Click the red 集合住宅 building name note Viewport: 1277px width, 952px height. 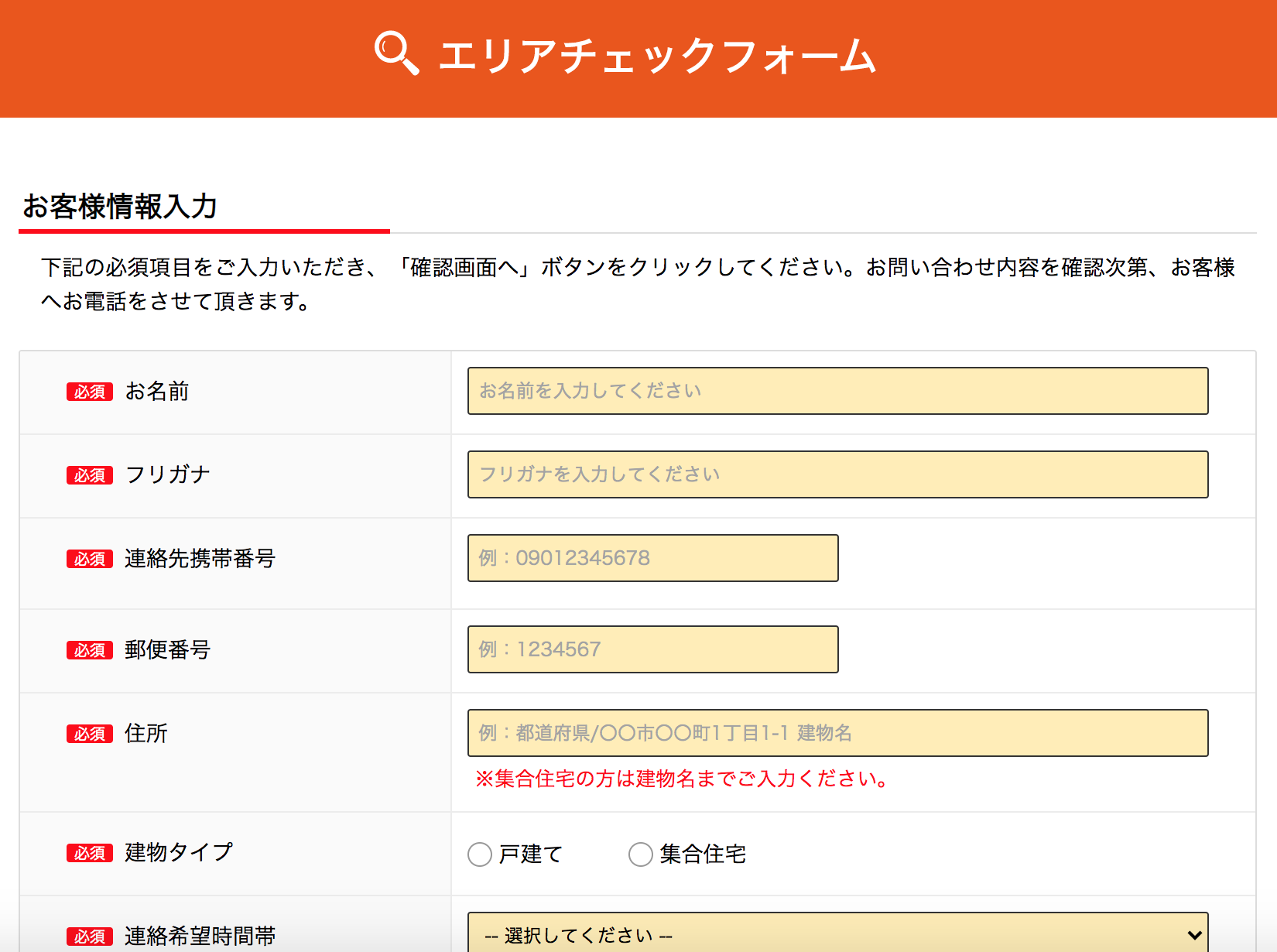tap(681, 779)
